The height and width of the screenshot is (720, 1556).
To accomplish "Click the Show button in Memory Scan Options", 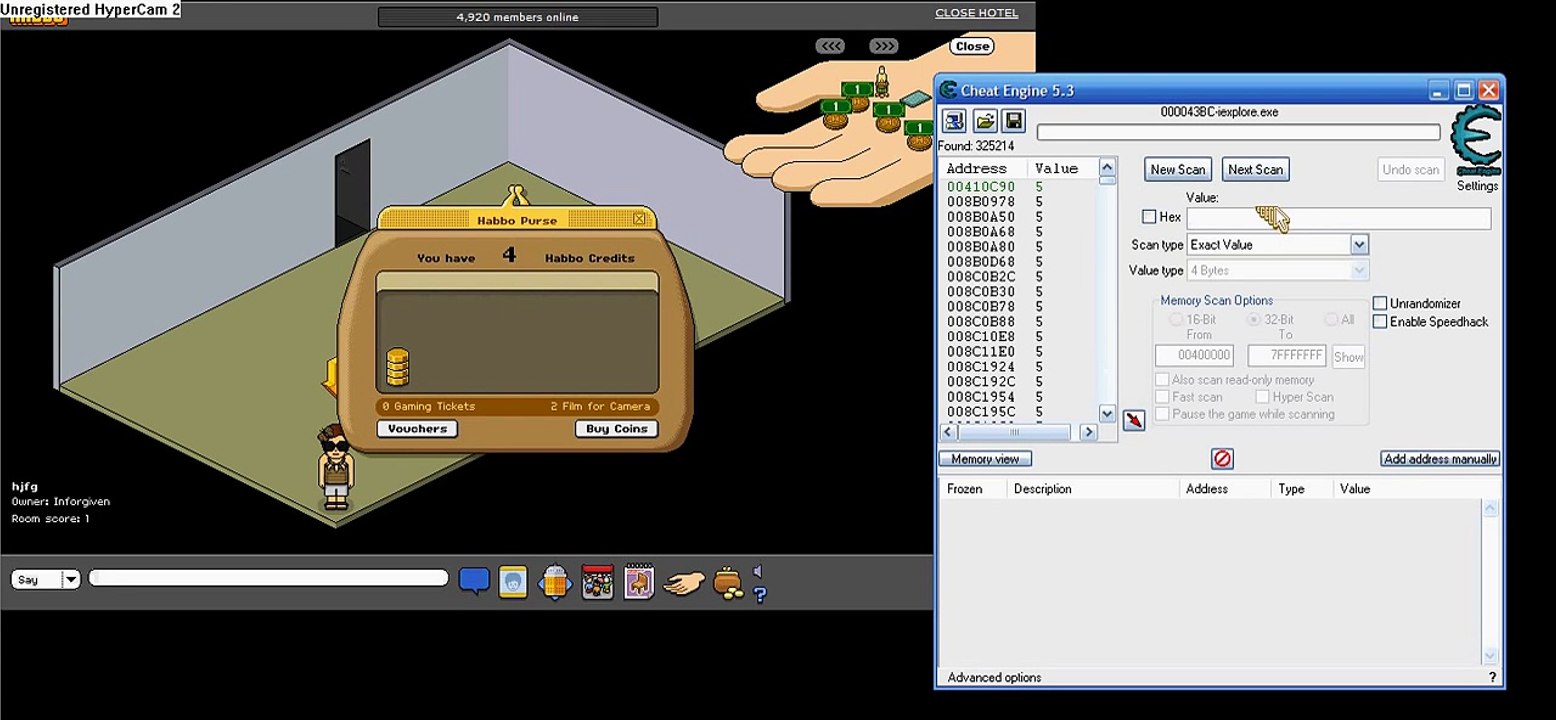I will [1348, 357].
